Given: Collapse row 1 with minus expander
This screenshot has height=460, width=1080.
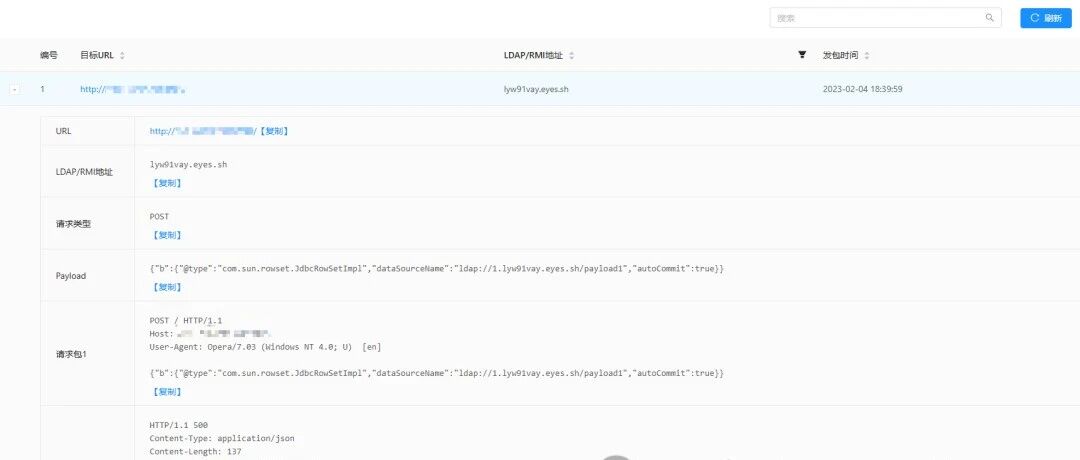Looking at the screenshot, I should click(x=15, y=89).
